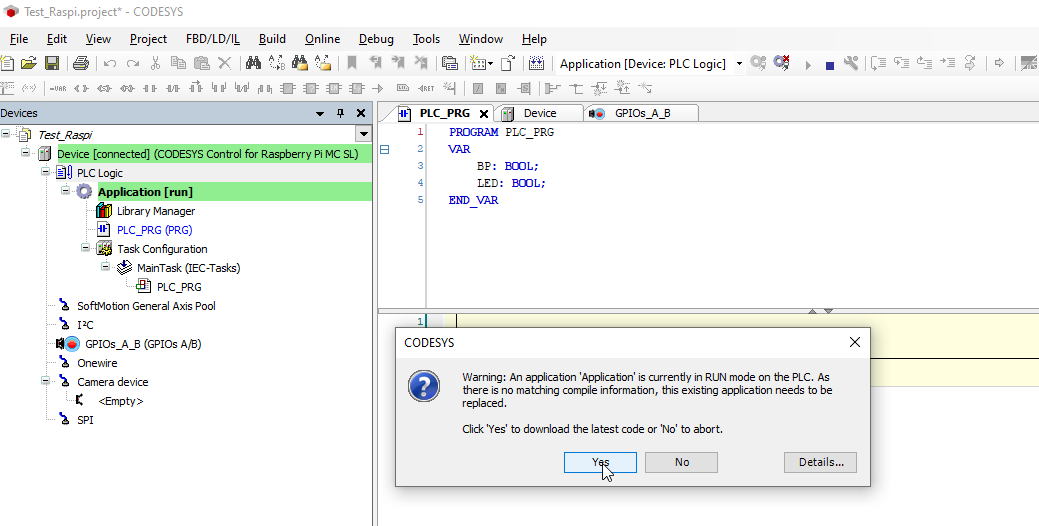The image size is (1039, 526).
Task: Click the Cut scissors icon
Action: click(x=155, y=64)
